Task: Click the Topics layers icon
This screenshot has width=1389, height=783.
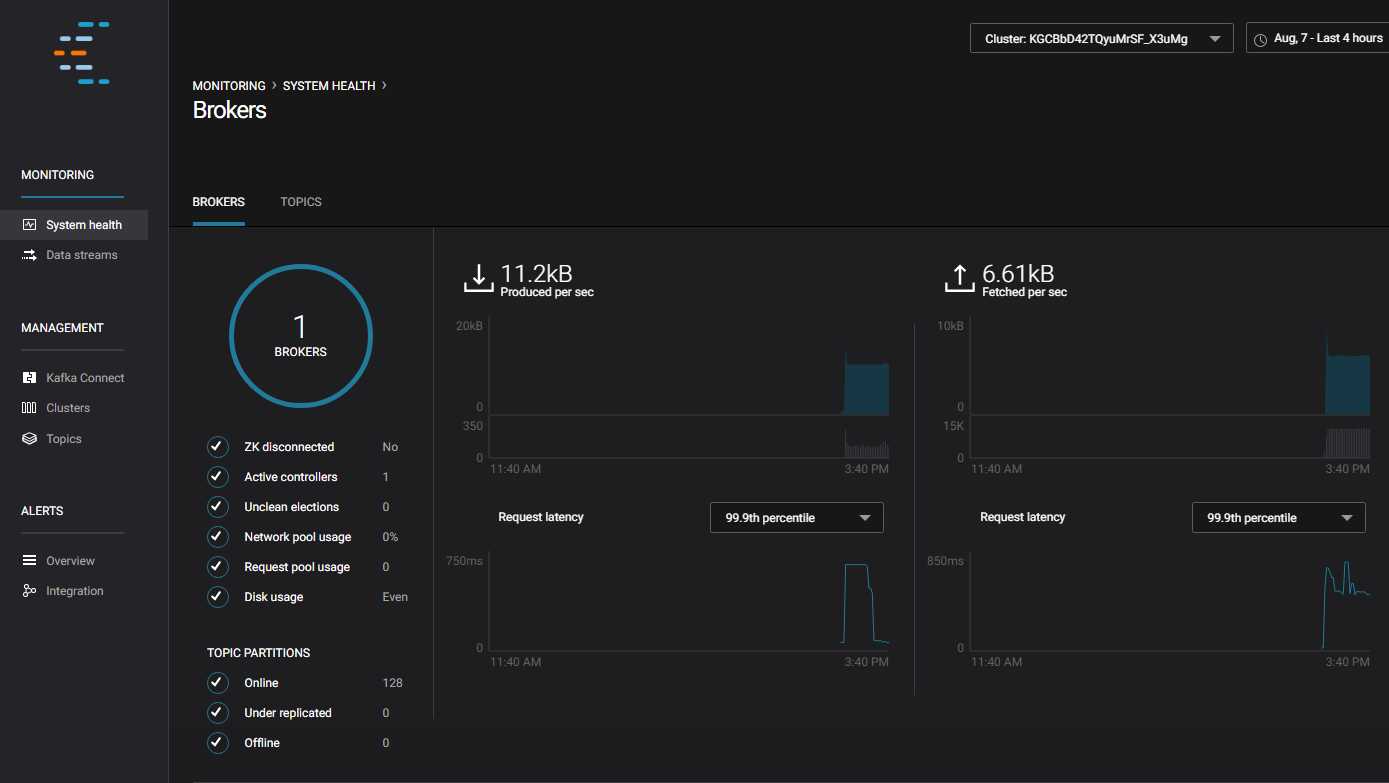Action: click(x=29, y=439)
